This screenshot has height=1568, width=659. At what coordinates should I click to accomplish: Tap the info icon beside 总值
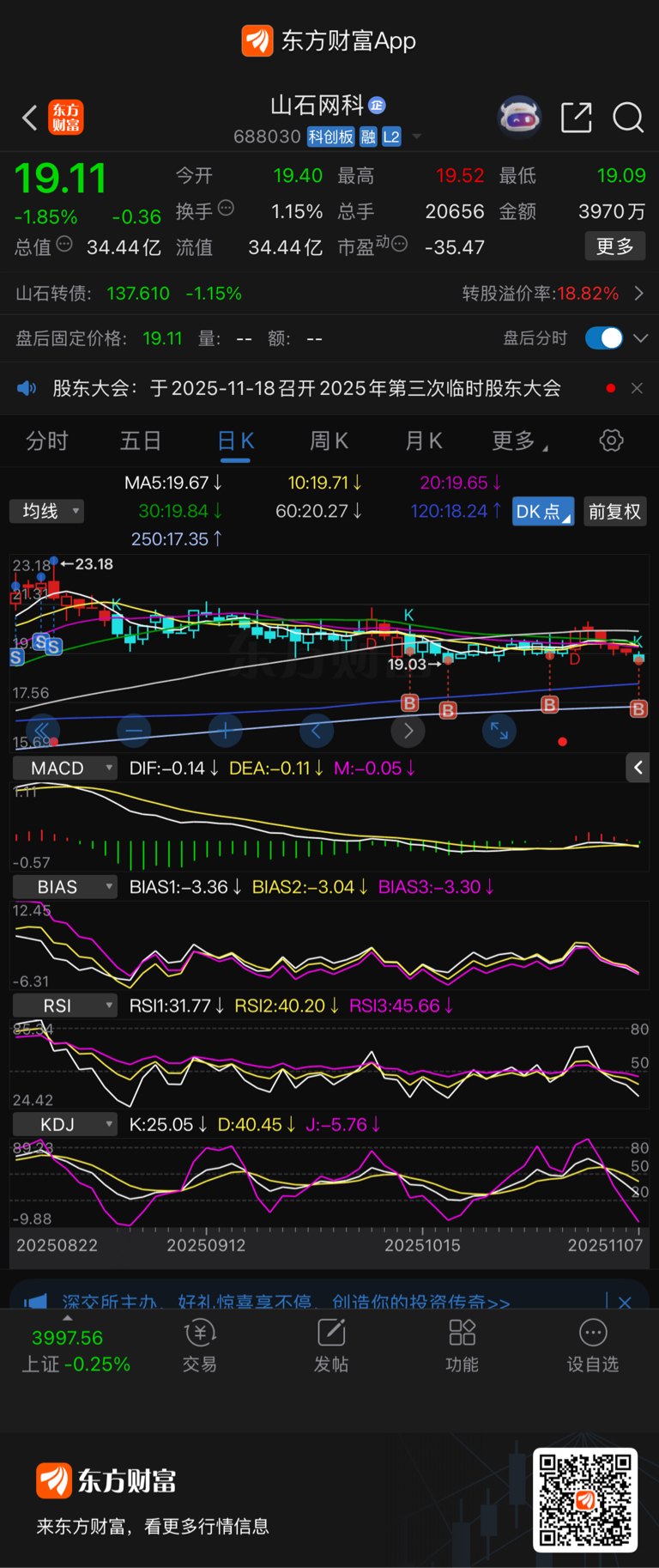click(64, 244)
